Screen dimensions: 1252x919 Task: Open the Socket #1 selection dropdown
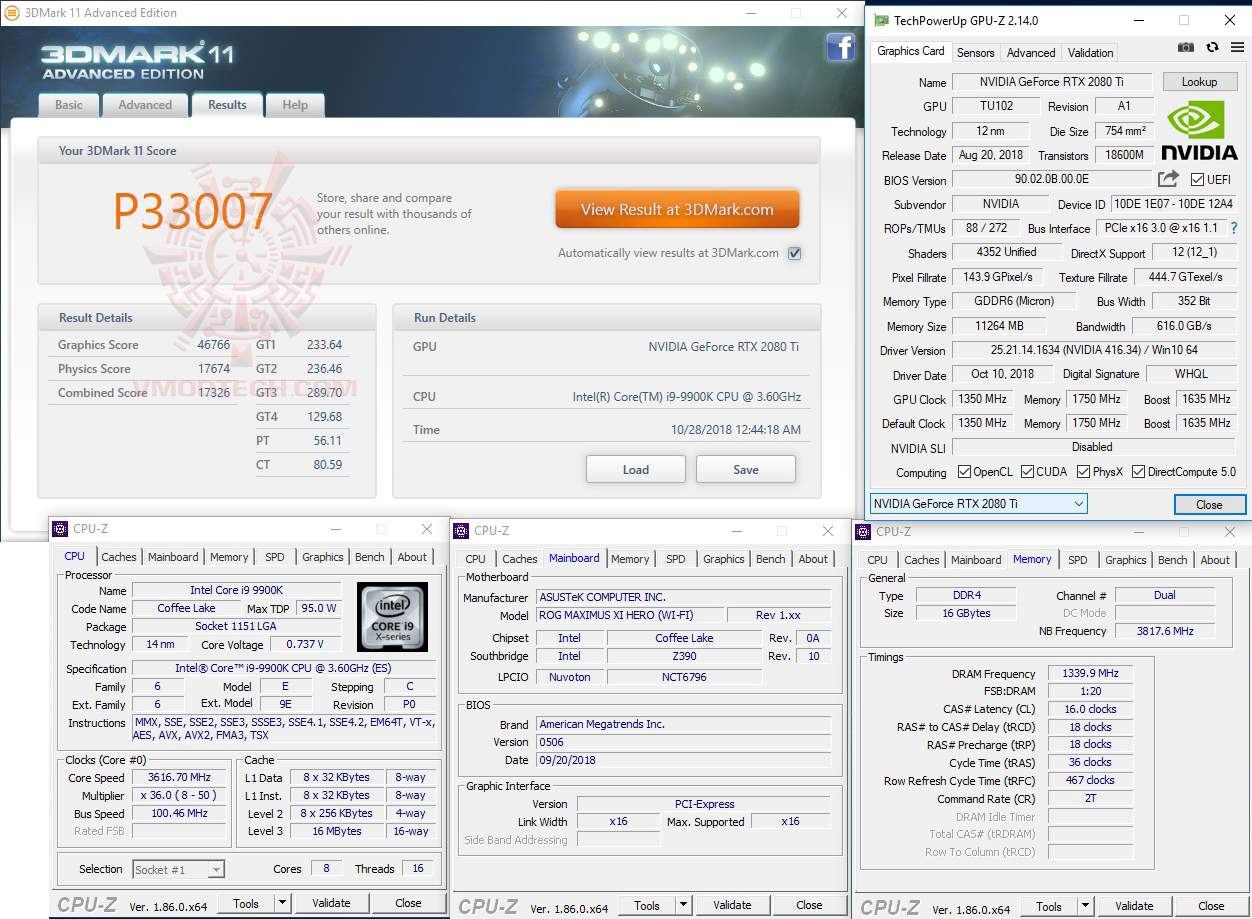point(179,870)
